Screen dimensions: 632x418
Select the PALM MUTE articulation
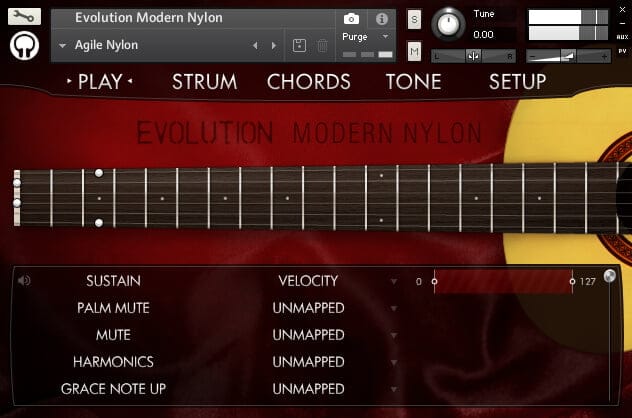113,308
